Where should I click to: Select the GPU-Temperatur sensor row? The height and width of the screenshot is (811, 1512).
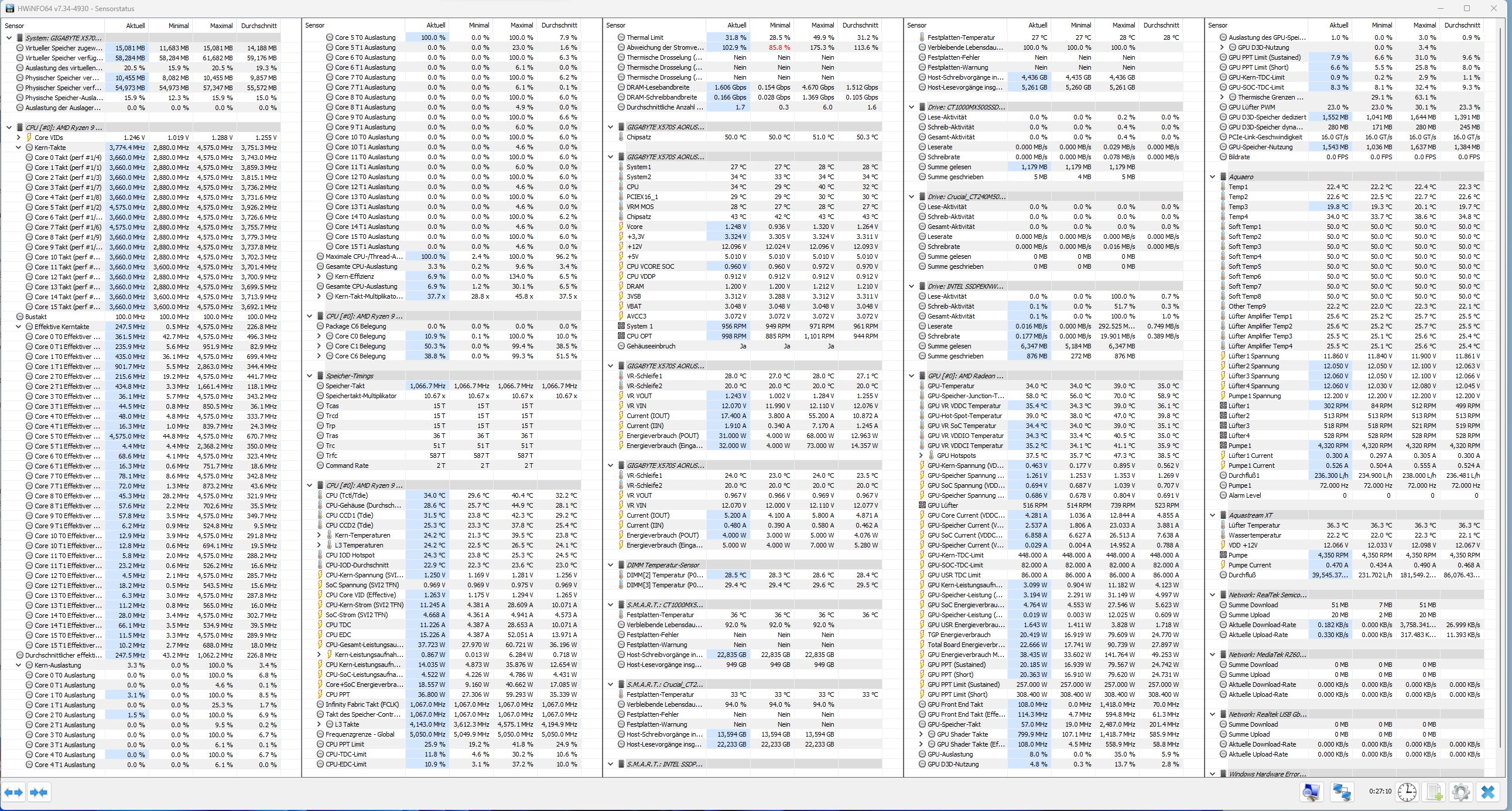[950, 386]
